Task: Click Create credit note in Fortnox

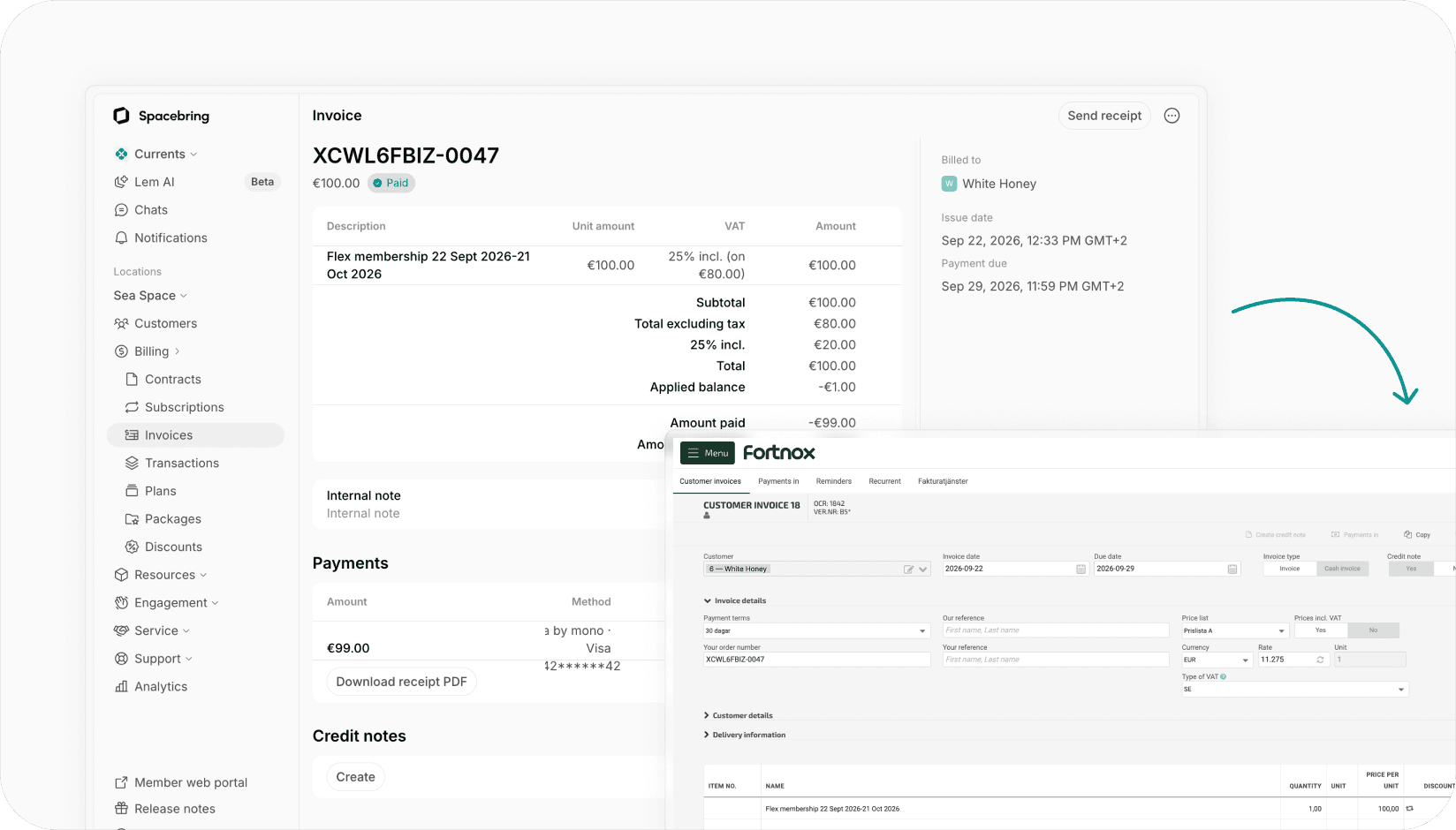Action: (x=1275, y=535)
